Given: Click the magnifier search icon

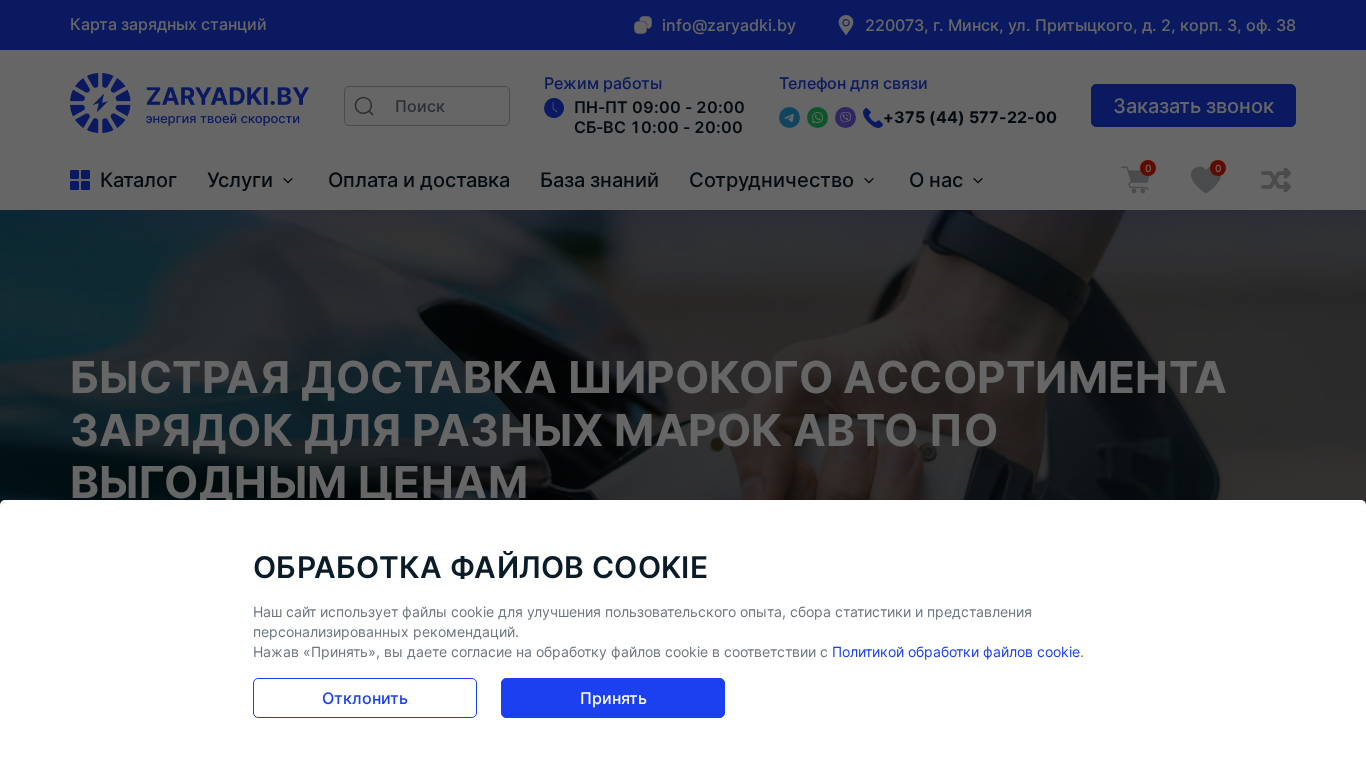Looking at the screenshot, I should pos(364,106).
